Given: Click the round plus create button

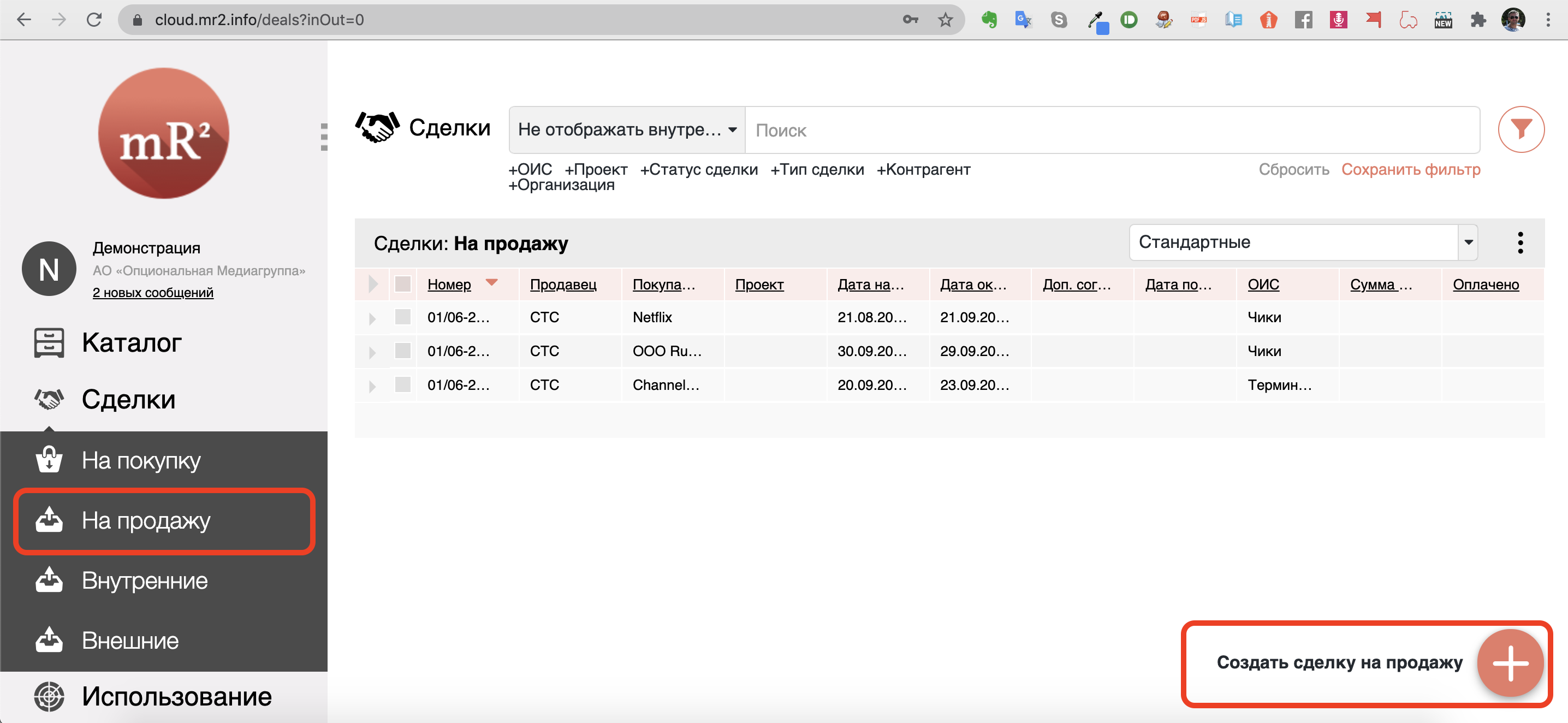Looking at the screenshot, I should coord(1510,663).
